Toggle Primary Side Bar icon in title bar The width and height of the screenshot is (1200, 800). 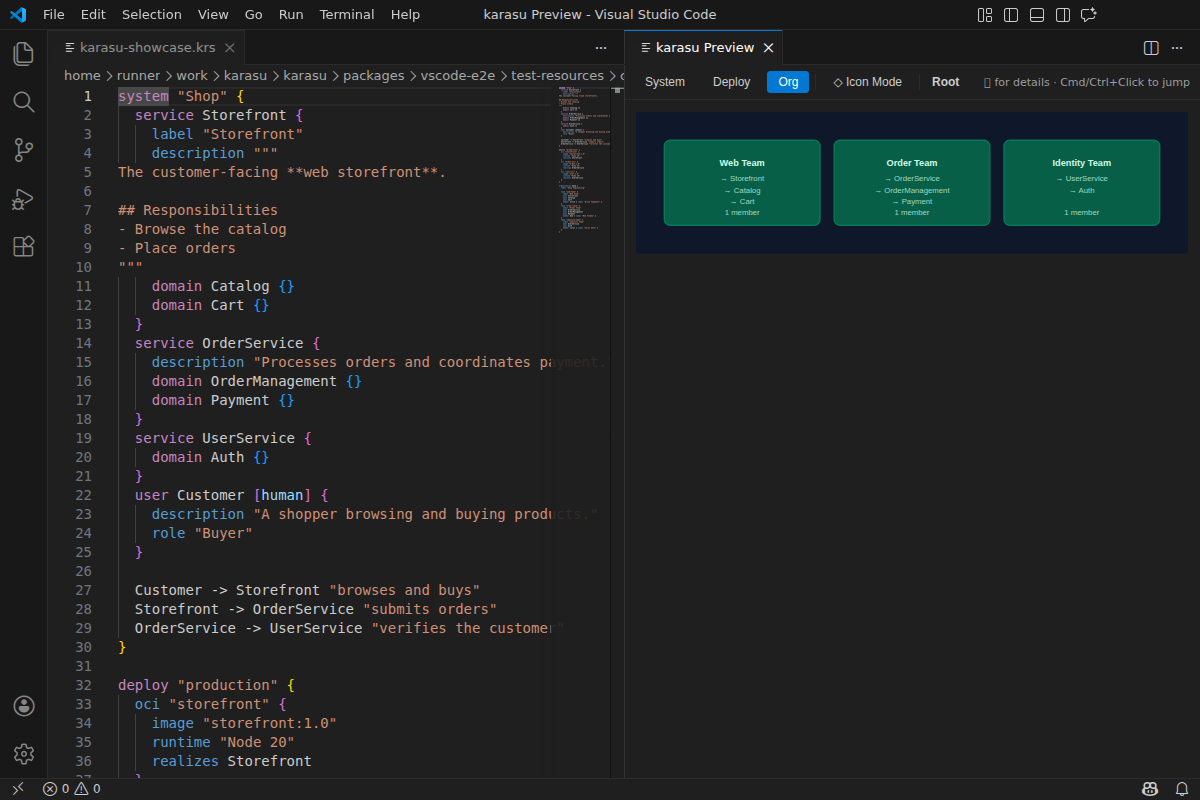coord(1011,15)
